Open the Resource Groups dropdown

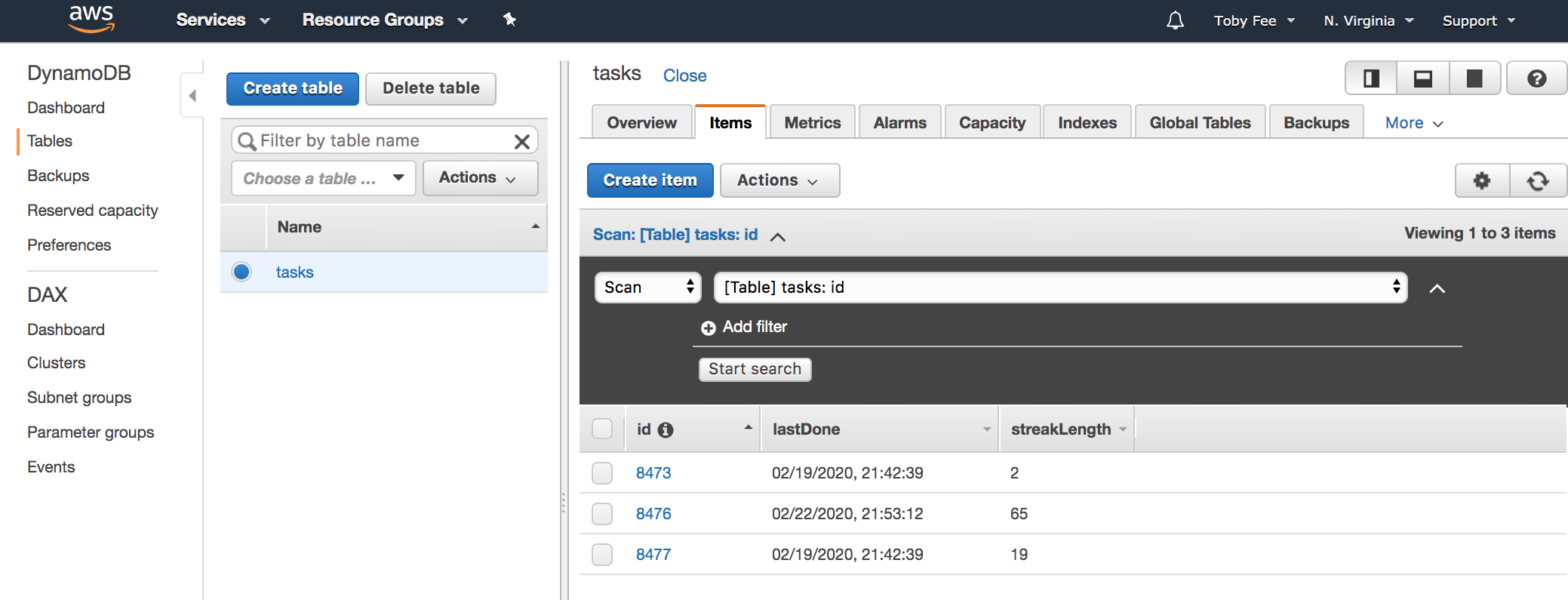click(385, 20)
